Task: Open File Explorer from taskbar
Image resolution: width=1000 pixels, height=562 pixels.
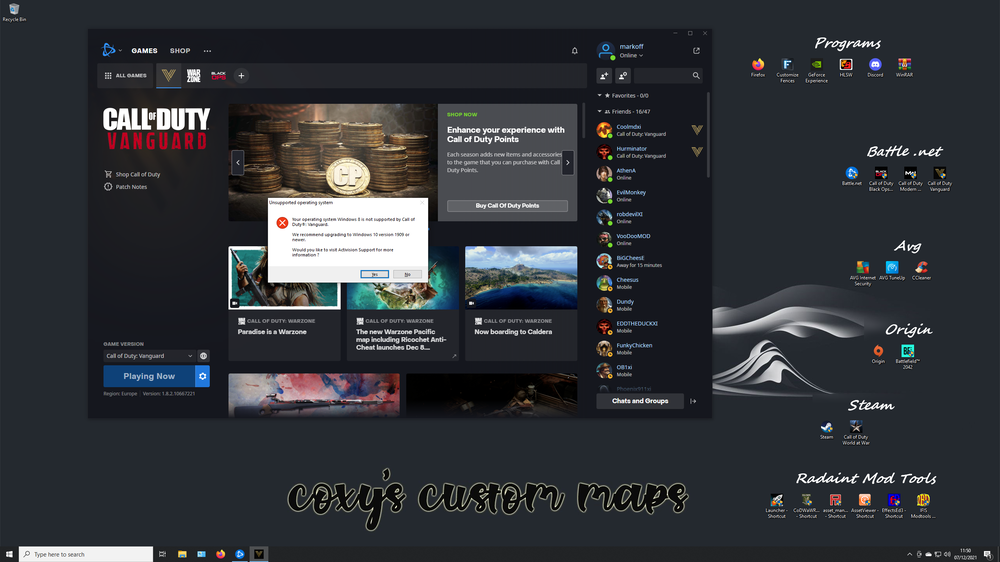Action: (x=182, y=554)
